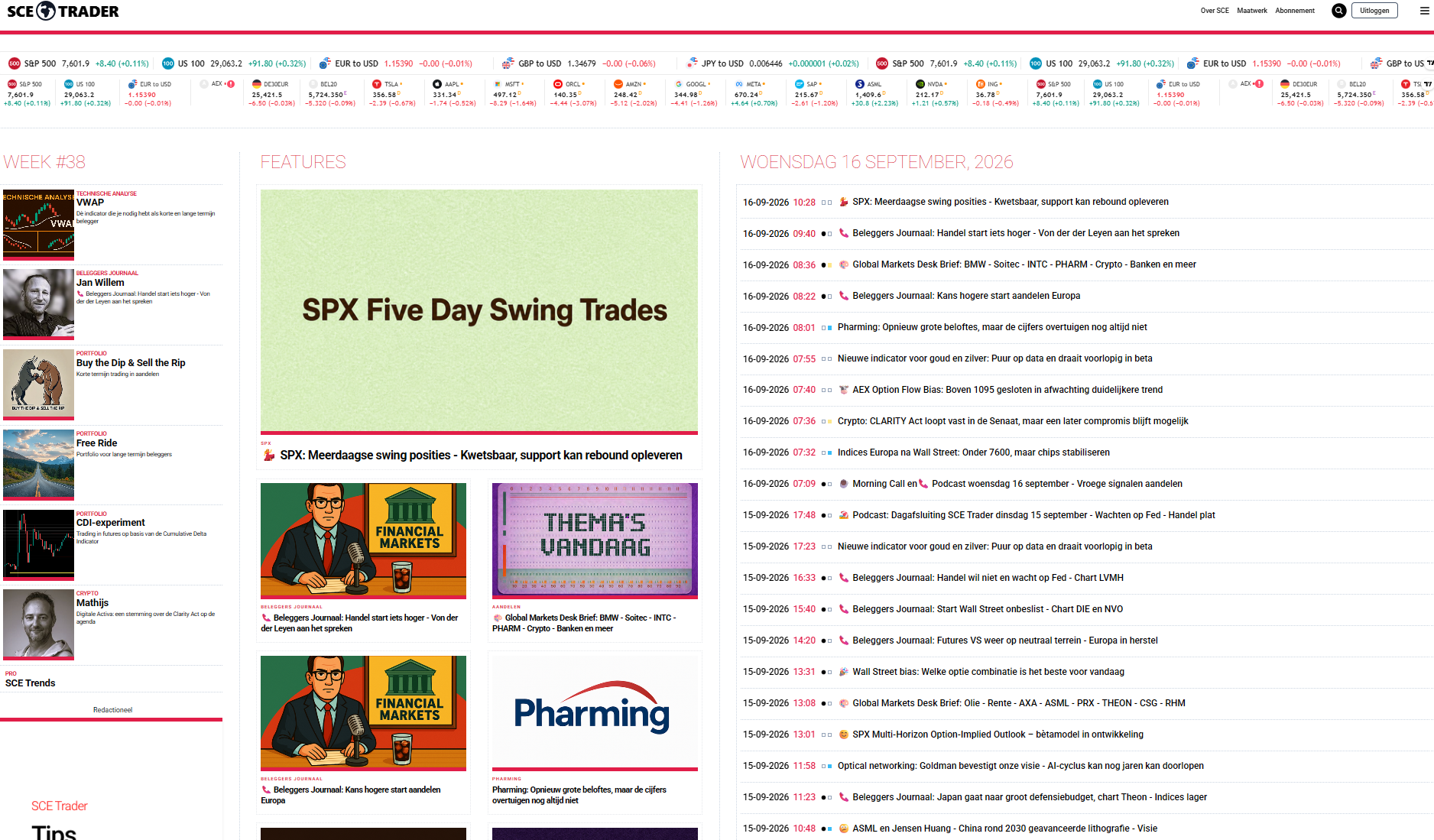
Task: Open the Free Ride portfolio link
Action: 96,443
